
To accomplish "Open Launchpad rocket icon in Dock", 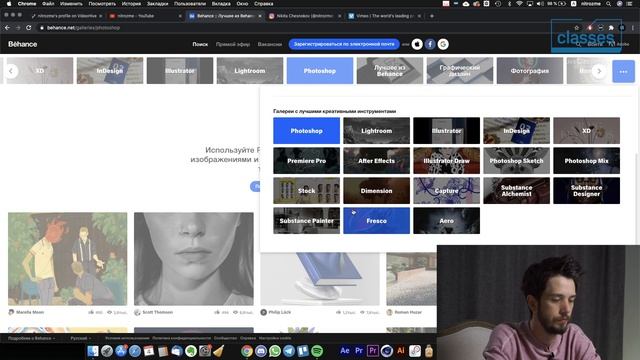I will pos(107,351).
